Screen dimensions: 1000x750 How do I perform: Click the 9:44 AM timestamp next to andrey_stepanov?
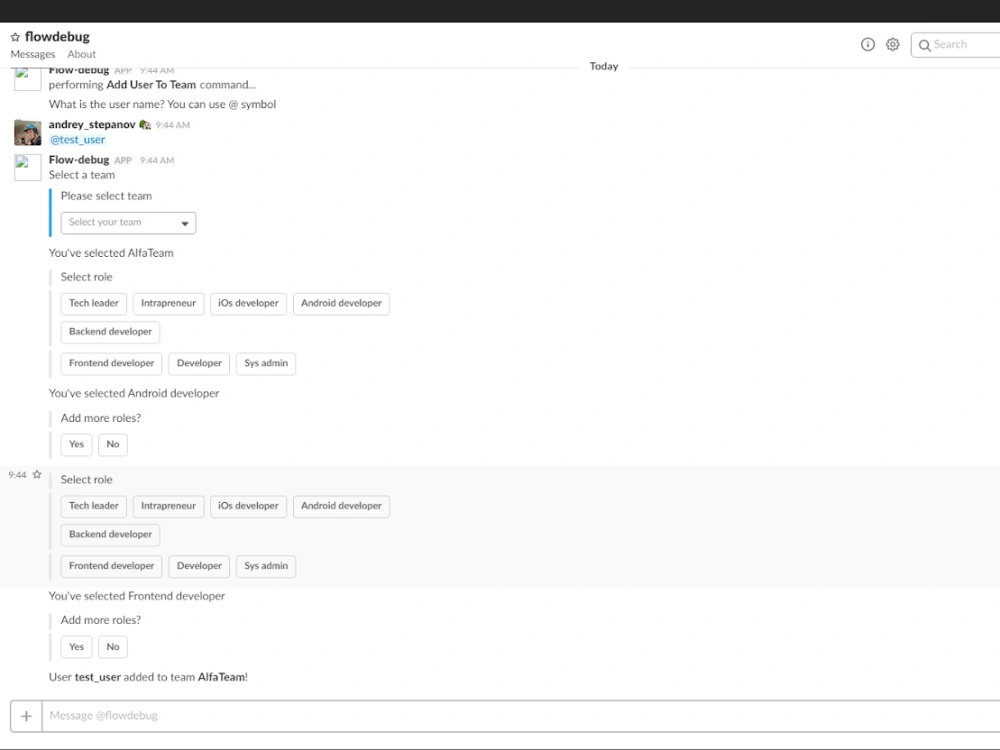pyautogui.click(x=173, y=125)
